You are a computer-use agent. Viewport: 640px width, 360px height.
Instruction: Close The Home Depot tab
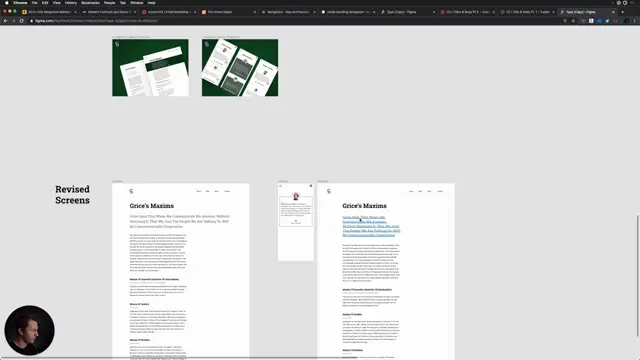coord(255,12)
